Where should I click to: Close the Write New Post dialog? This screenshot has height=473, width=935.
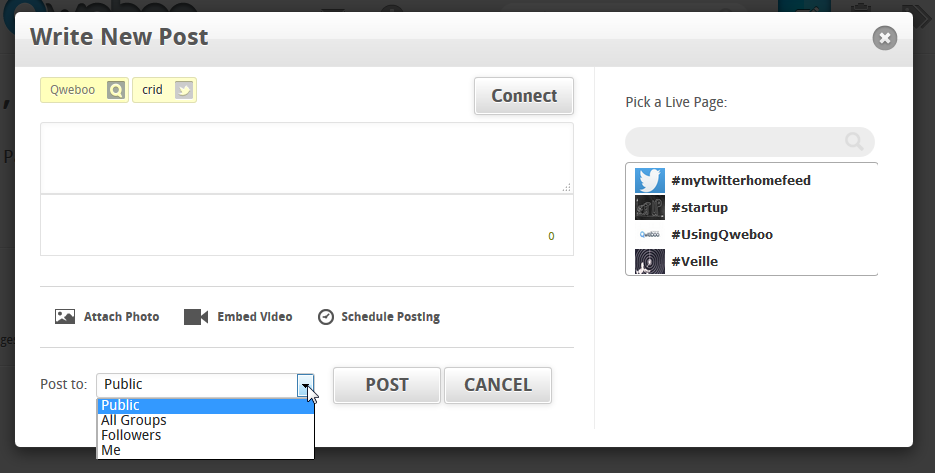pos(884,38)
